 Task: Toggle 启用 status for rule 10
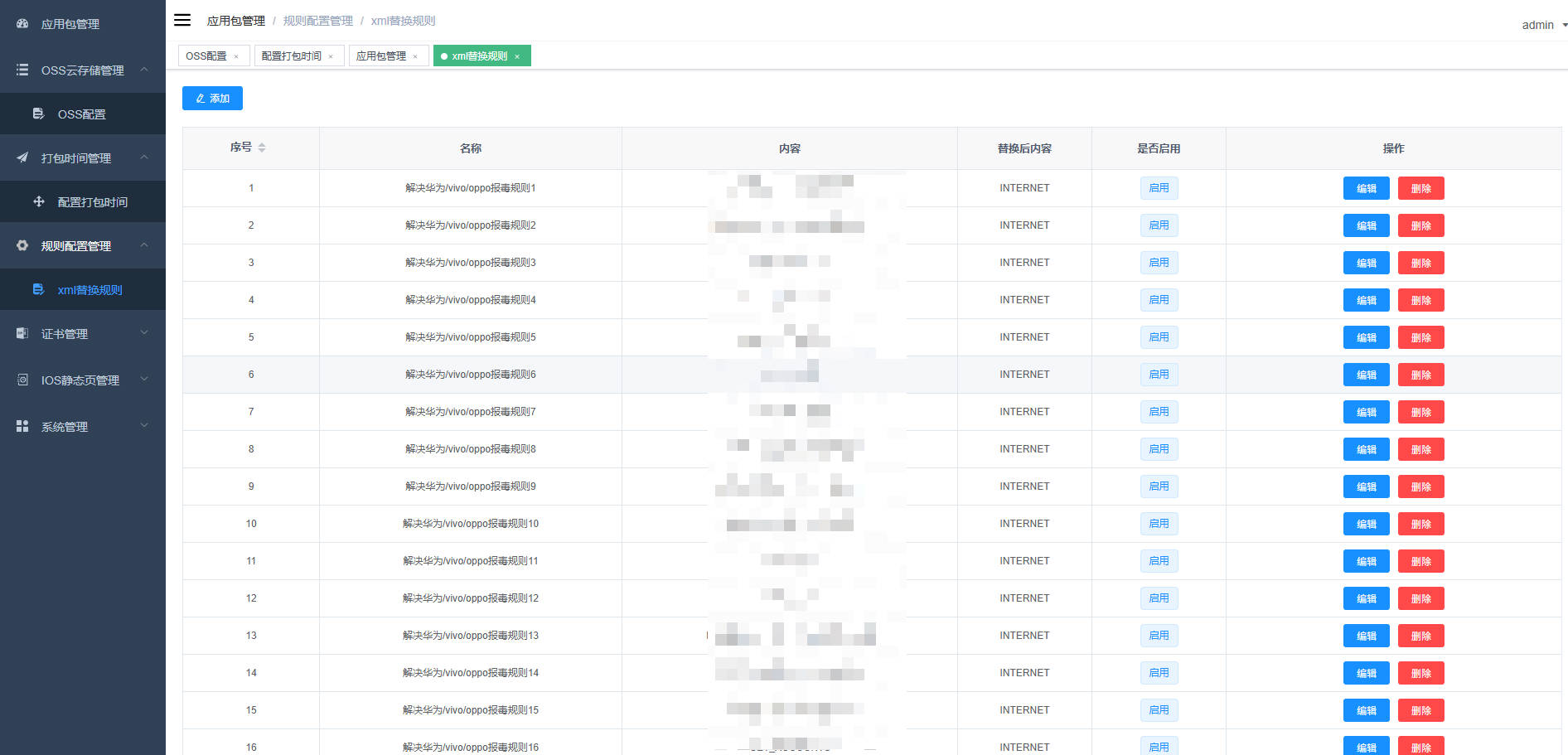click(x=1159, y=524)
